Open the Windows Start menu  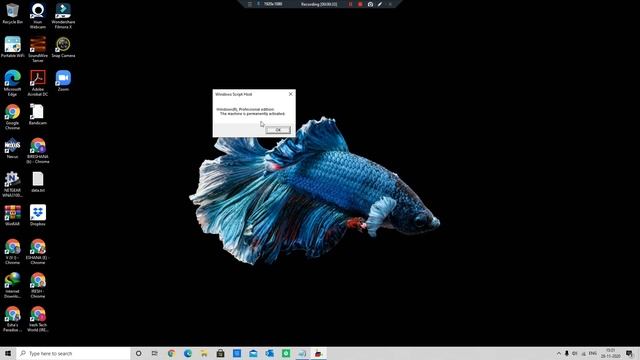[7, 353]
